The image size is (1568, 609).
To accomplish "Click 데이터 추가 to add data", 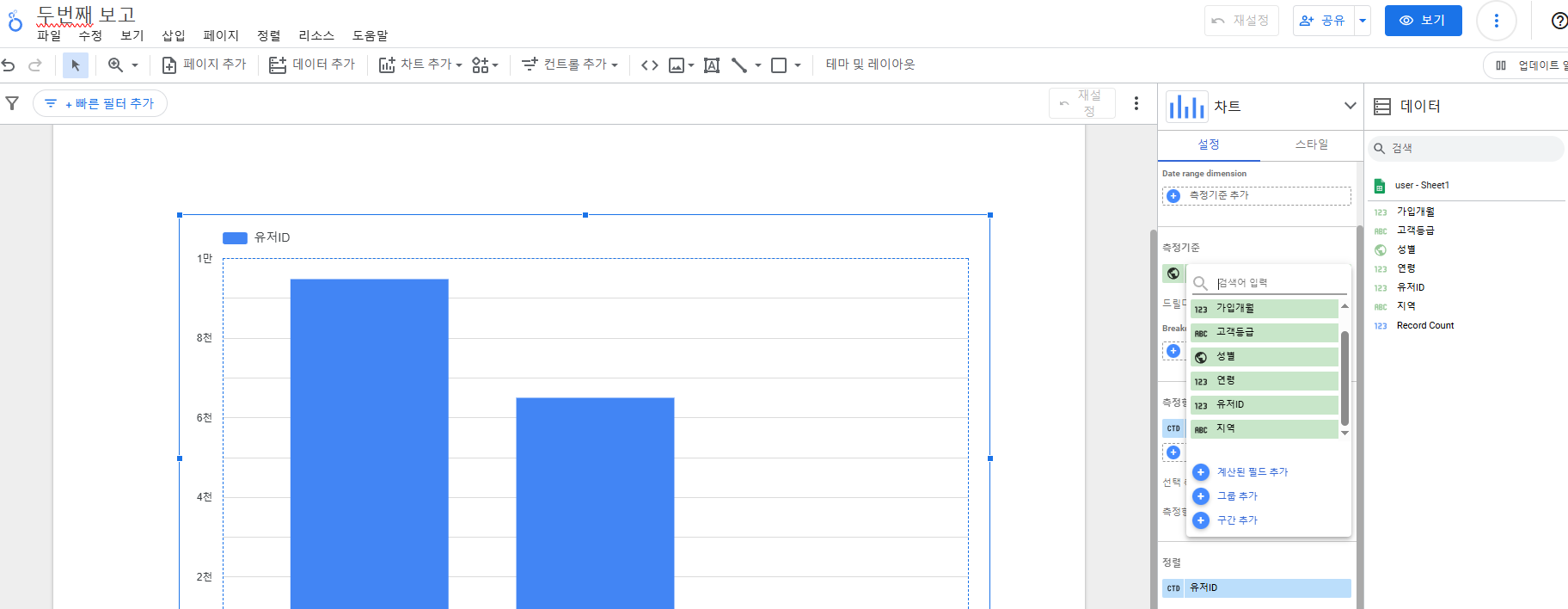I will click(312, 65).
